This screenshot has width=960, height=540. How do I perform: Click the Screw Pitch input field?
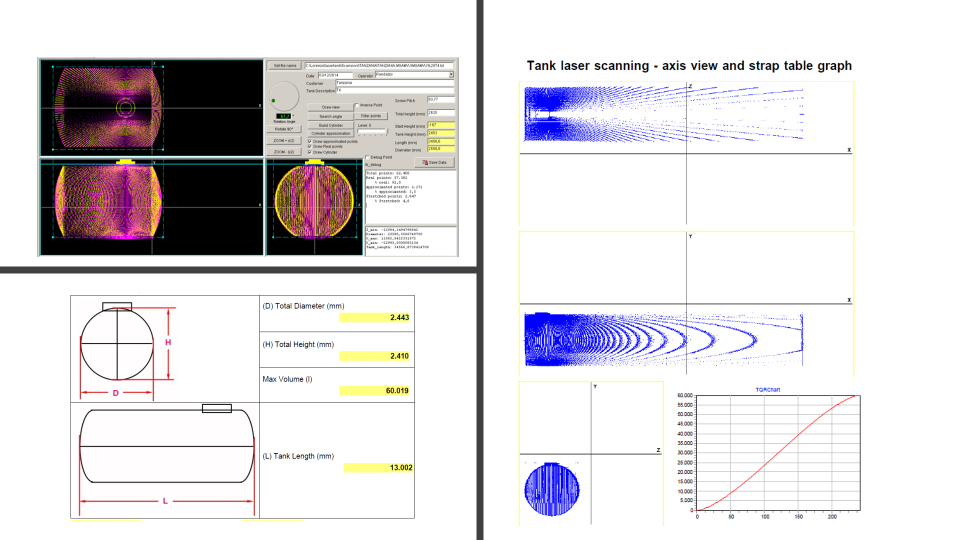pyautogui.click(x=441, y=99)
